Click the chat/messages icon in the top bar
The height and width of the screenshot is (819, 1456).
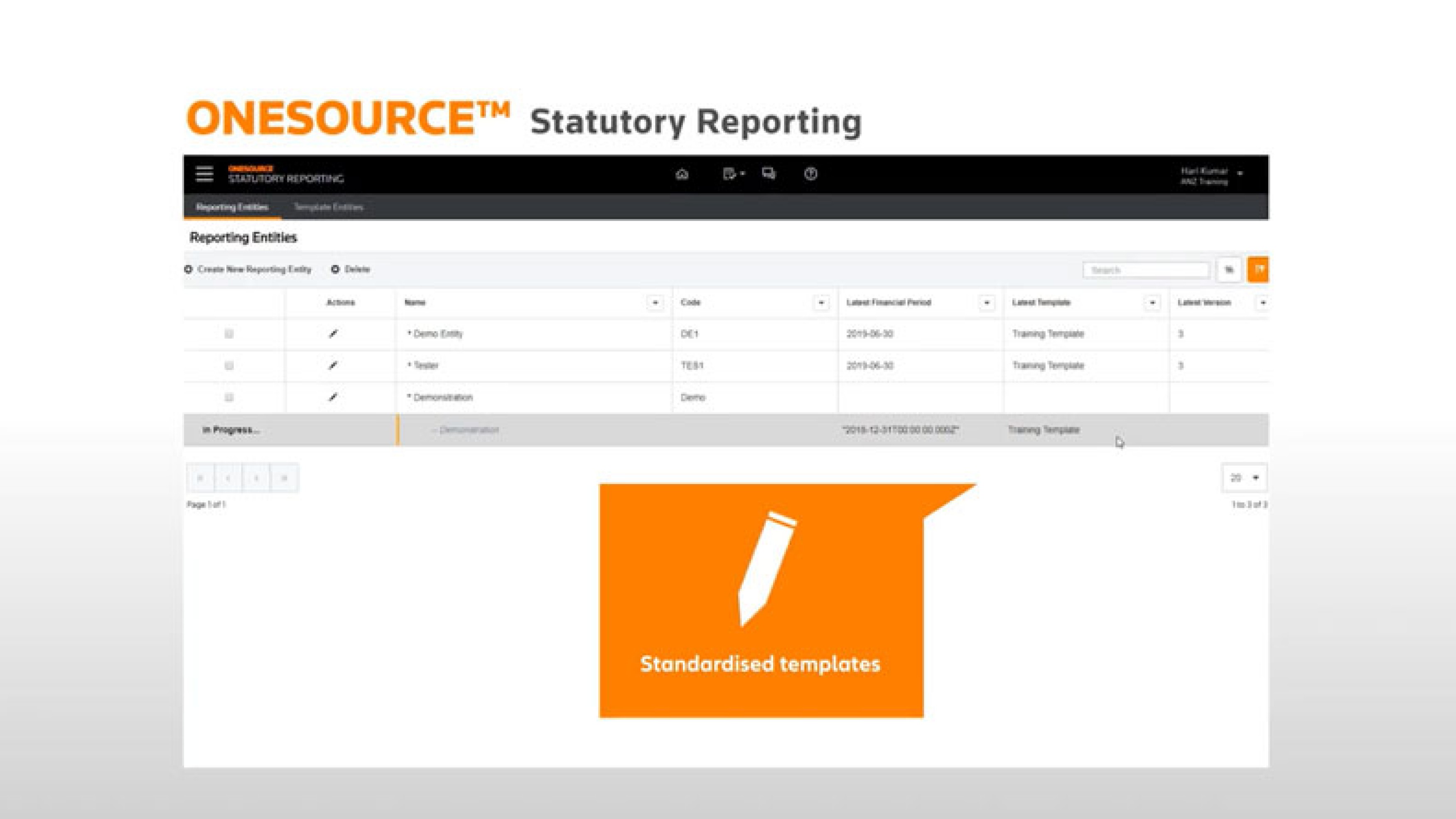pyautogui.click(x=769, y=175)
